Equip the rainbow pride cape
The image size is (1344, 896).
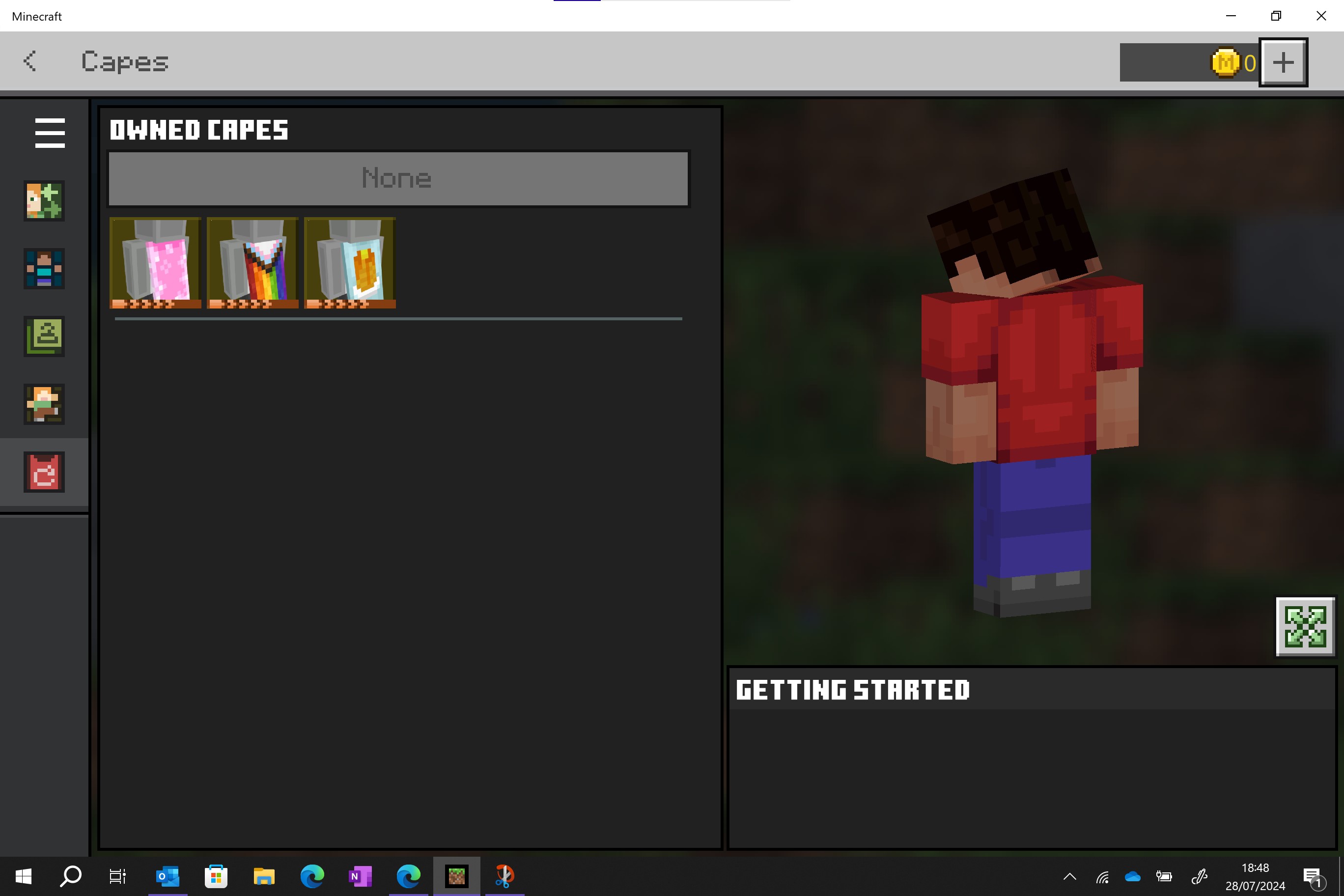click(x=252, y=263)
